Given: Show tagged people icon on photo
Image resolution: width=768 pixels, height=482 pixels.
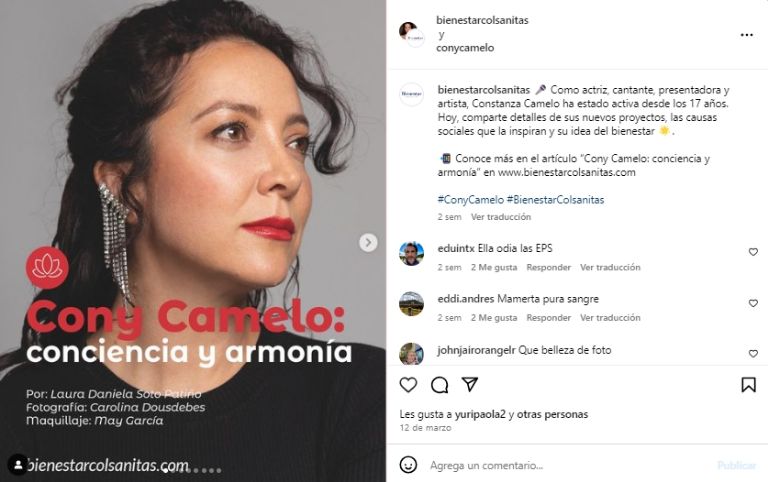Looking at the screenshot, I should 18,465.
